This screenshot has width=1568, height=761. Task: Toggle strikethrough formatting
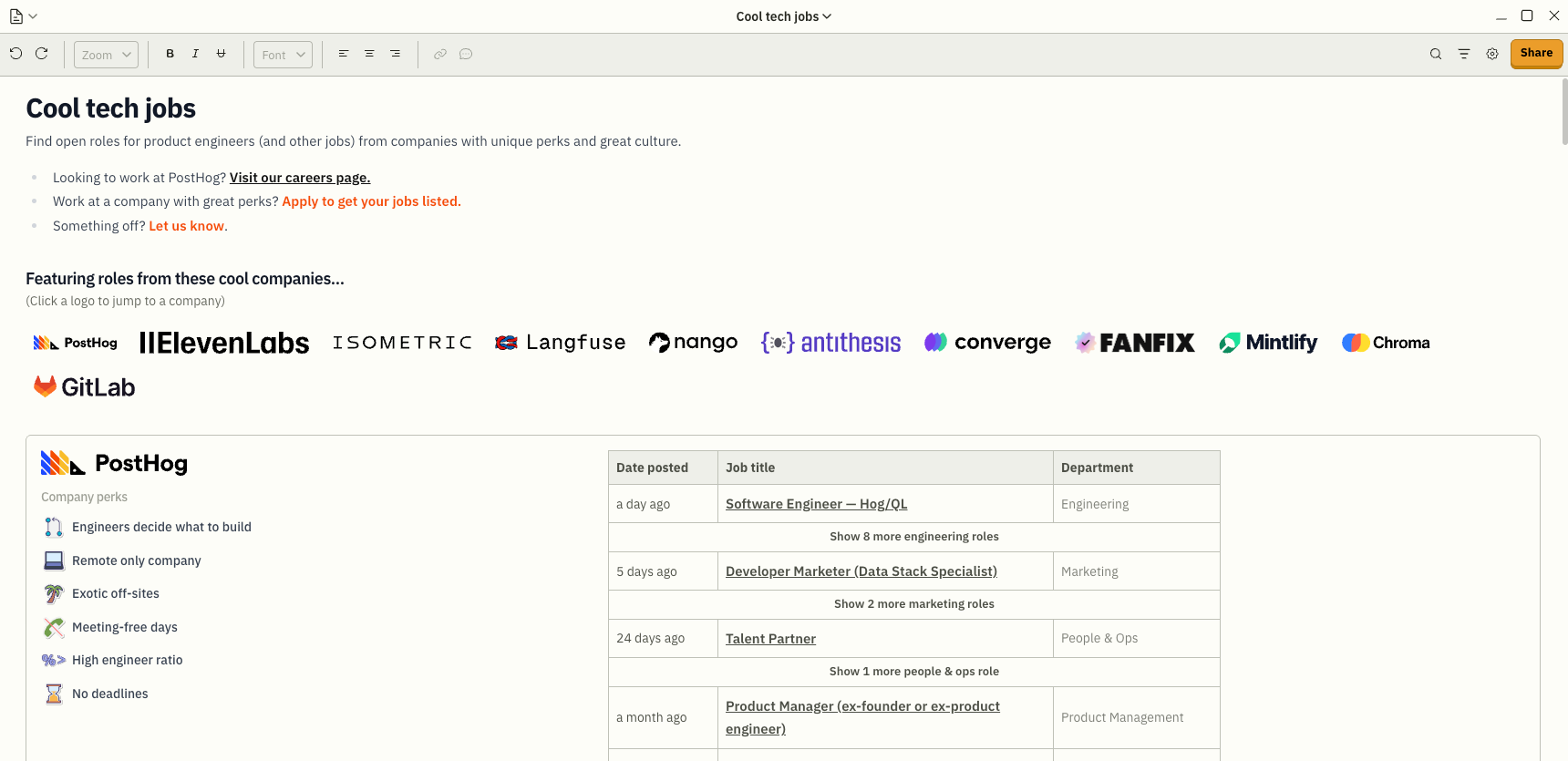221,54
